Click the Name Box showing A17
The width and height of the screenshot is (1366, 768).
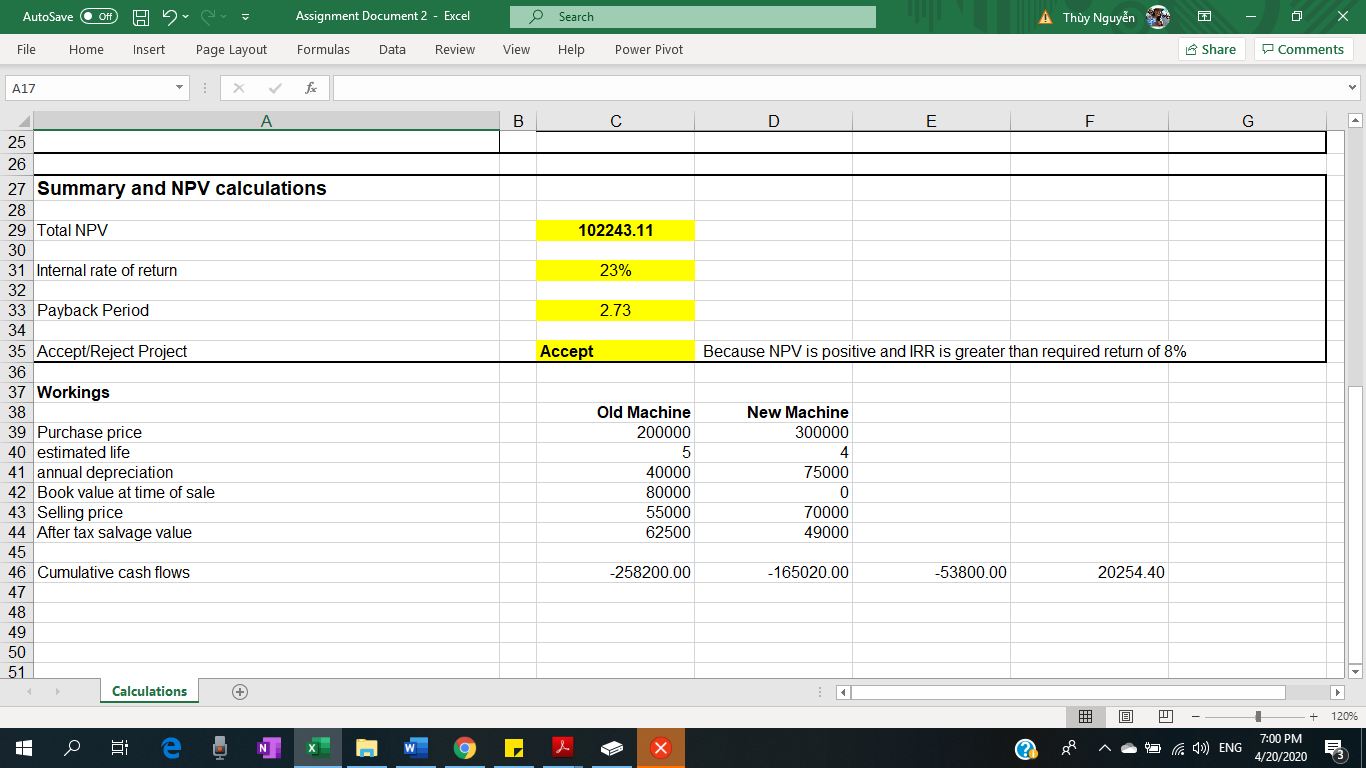88,88
